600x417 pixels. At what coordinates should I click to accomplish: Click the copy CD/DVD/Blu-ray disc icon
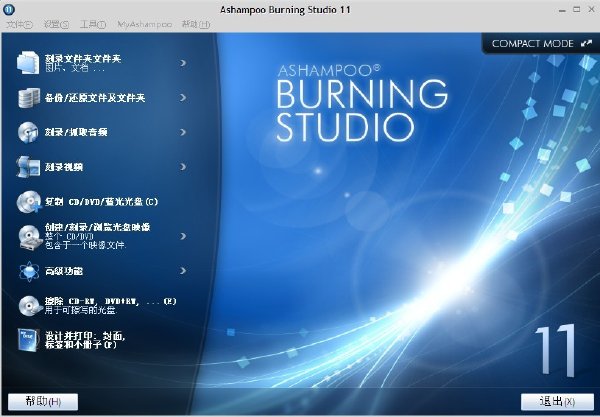coord(29,202)
